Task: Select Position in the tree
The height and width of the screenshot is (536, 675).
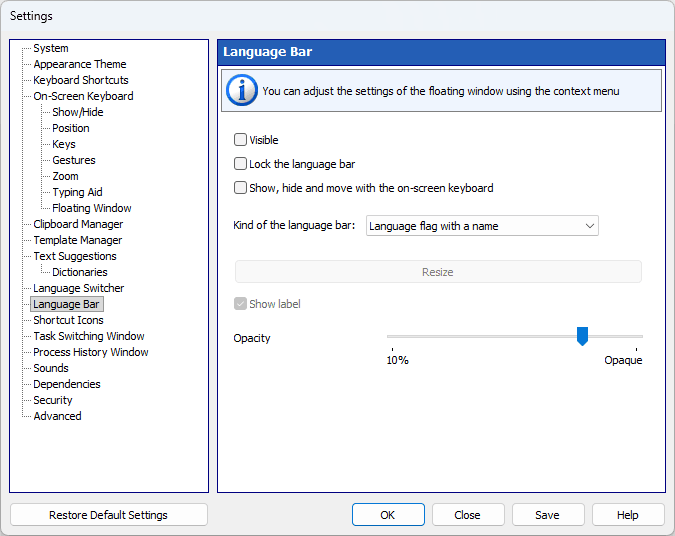Action: (71, 128)
